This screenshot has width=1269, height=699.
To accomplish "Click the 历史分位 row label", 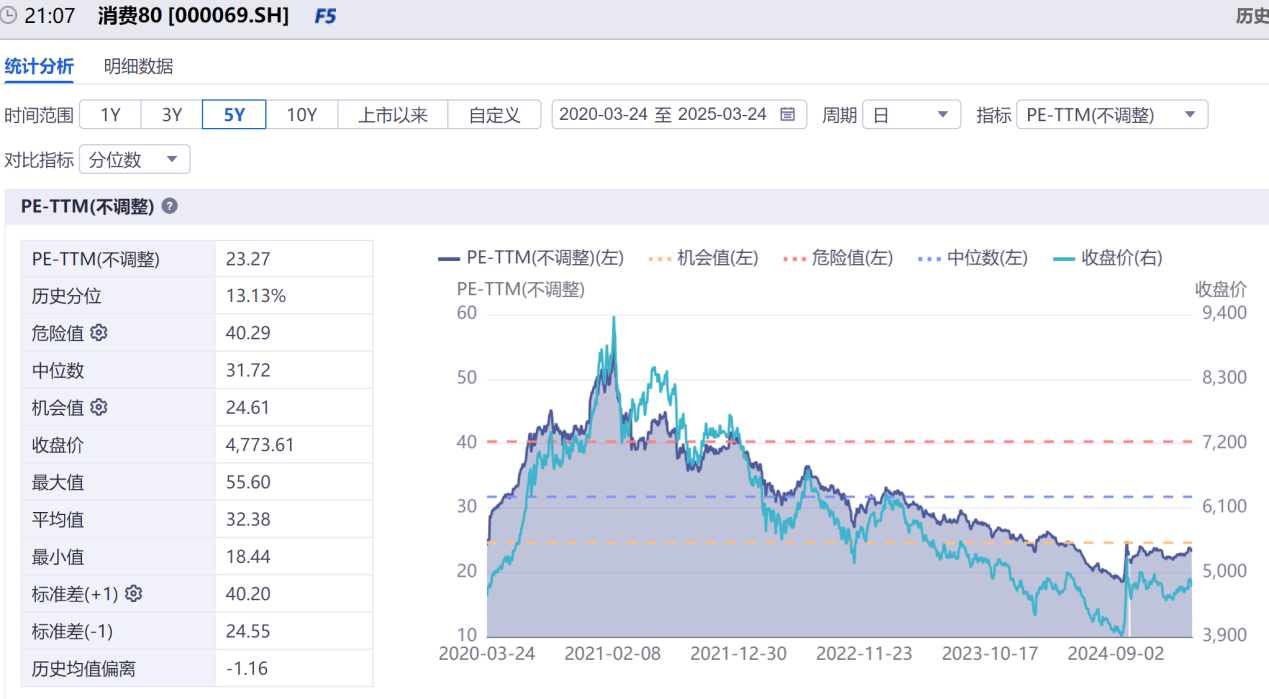I will 66,296.
